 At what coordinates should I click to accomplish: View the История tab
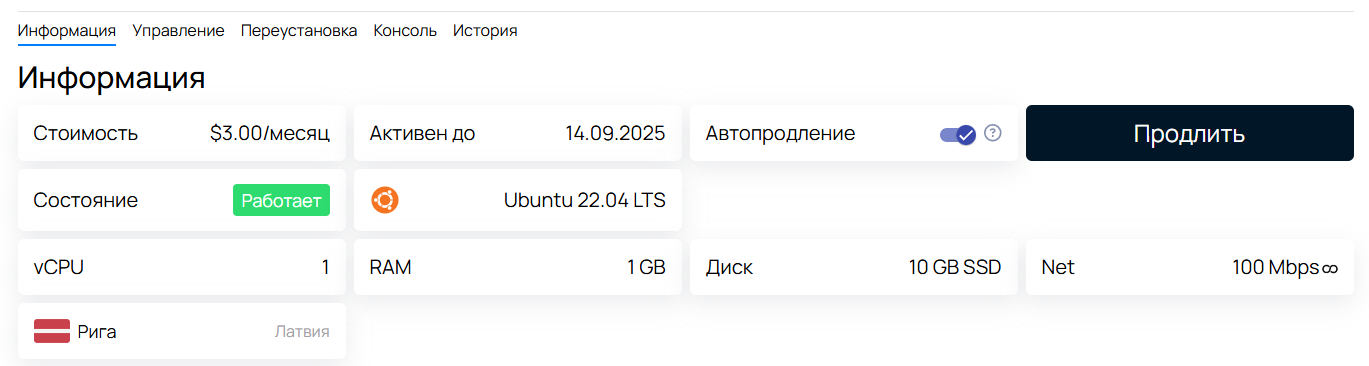tap(485, 30)
